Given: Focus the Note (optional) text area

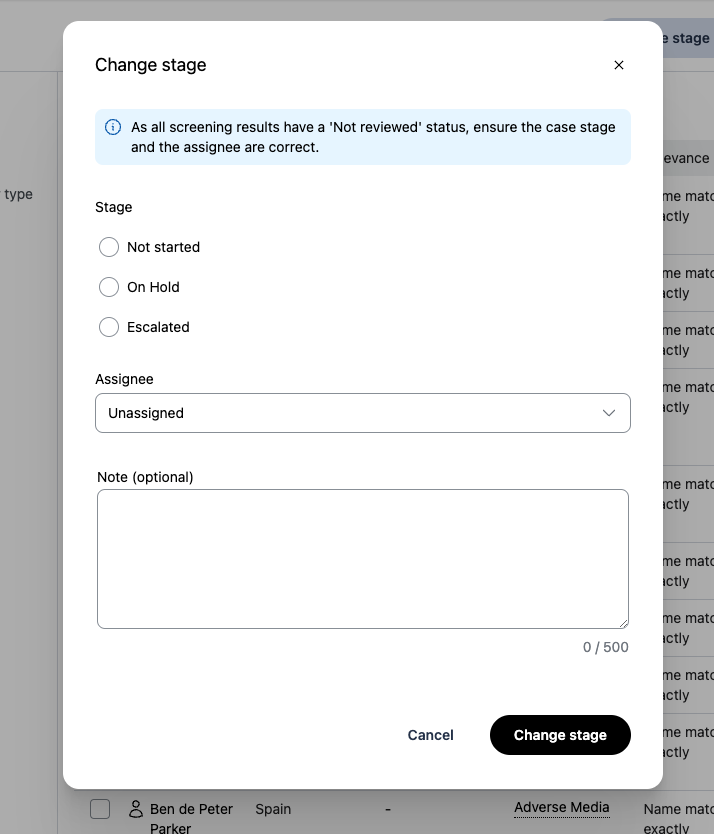Looking at the screenshot, I should click(x=362, y=558).
